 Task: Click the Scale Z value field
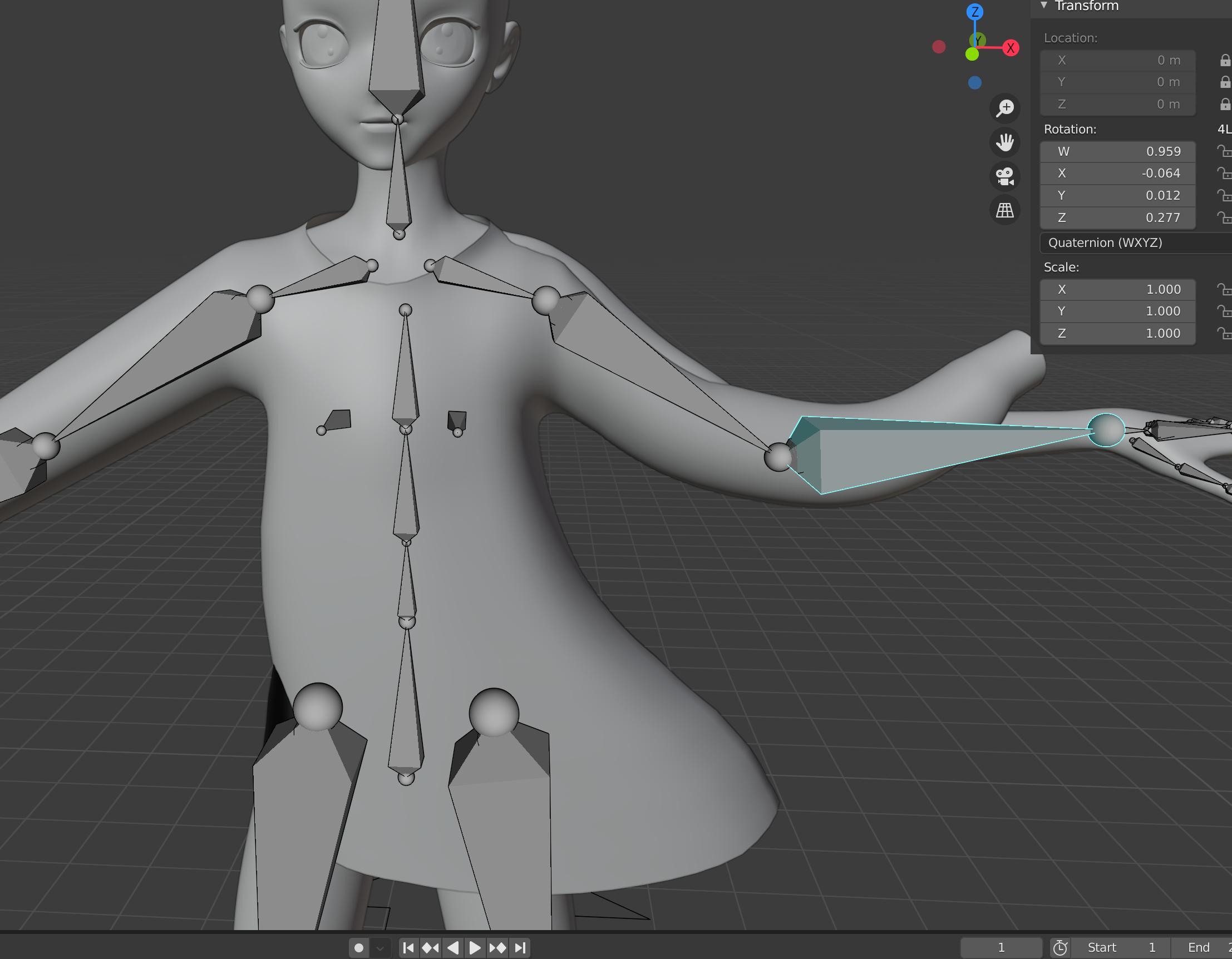point(1117,333)
